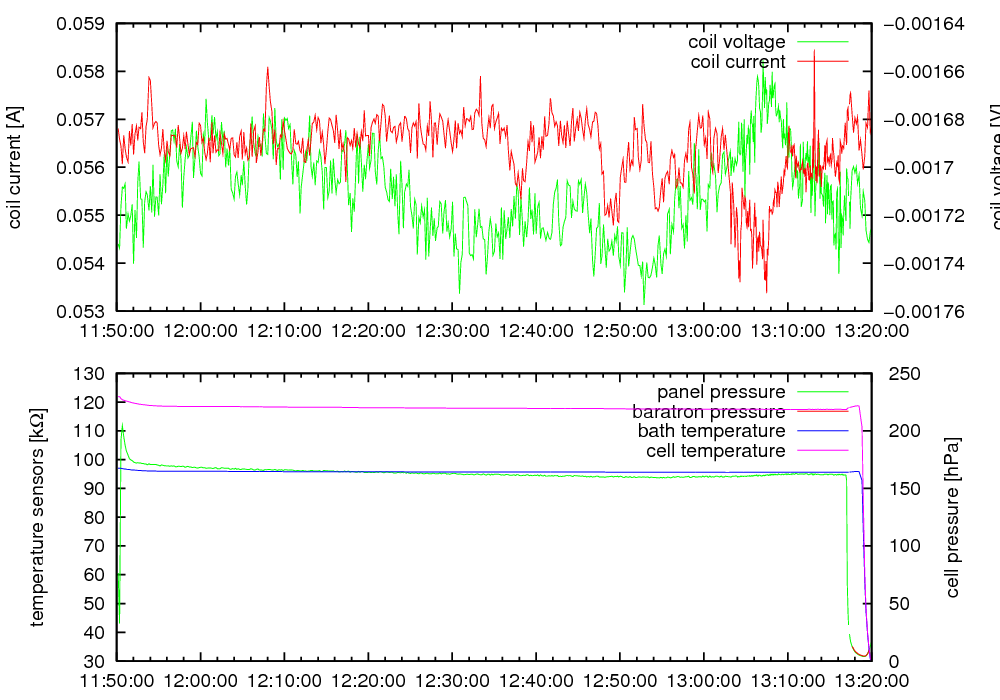1000x700 pixels.
Task: Click the cell pressure [hPa] axis title
Action: (952, 517)
